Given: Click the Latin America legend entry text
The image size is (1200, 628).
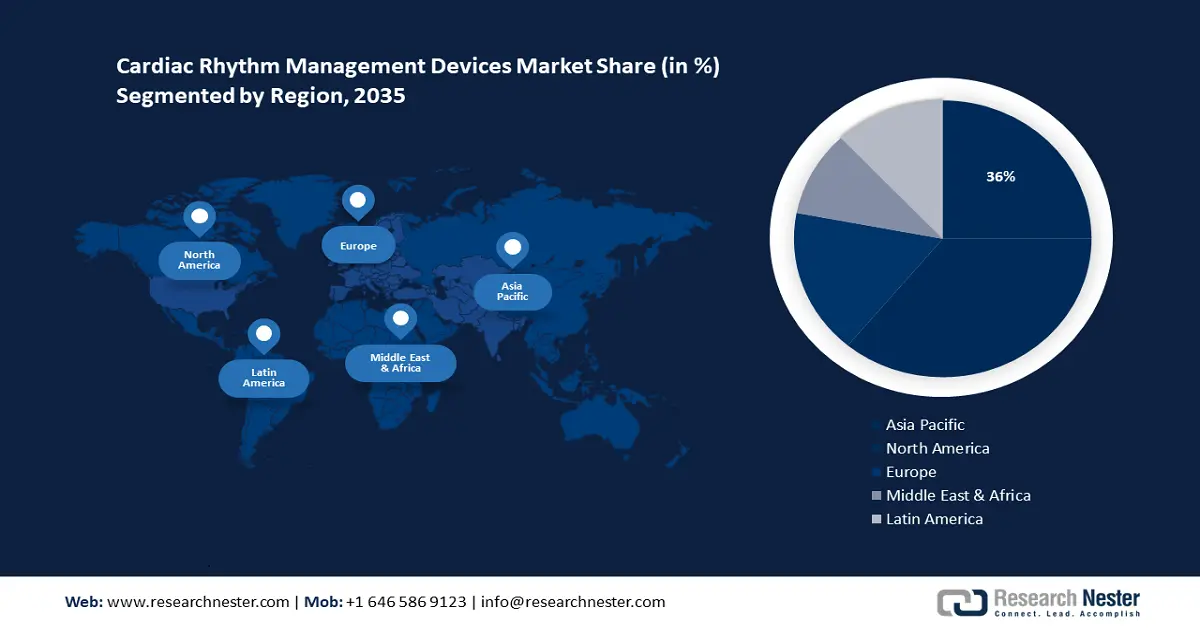Looking at the screenshot, I should [934, 519].
